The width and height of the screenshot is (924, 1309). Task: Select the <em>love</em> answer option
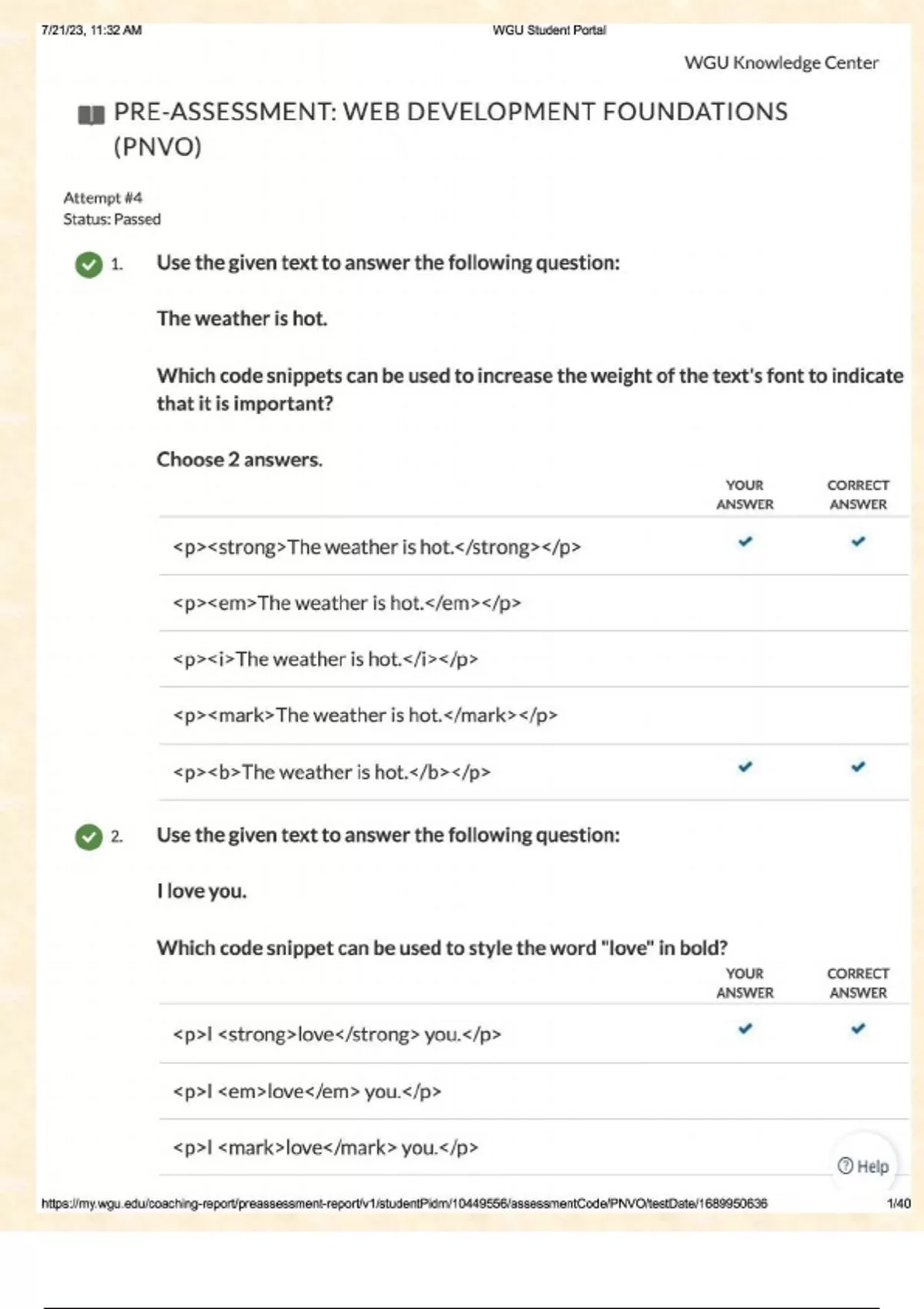(x=306, y=1091)
